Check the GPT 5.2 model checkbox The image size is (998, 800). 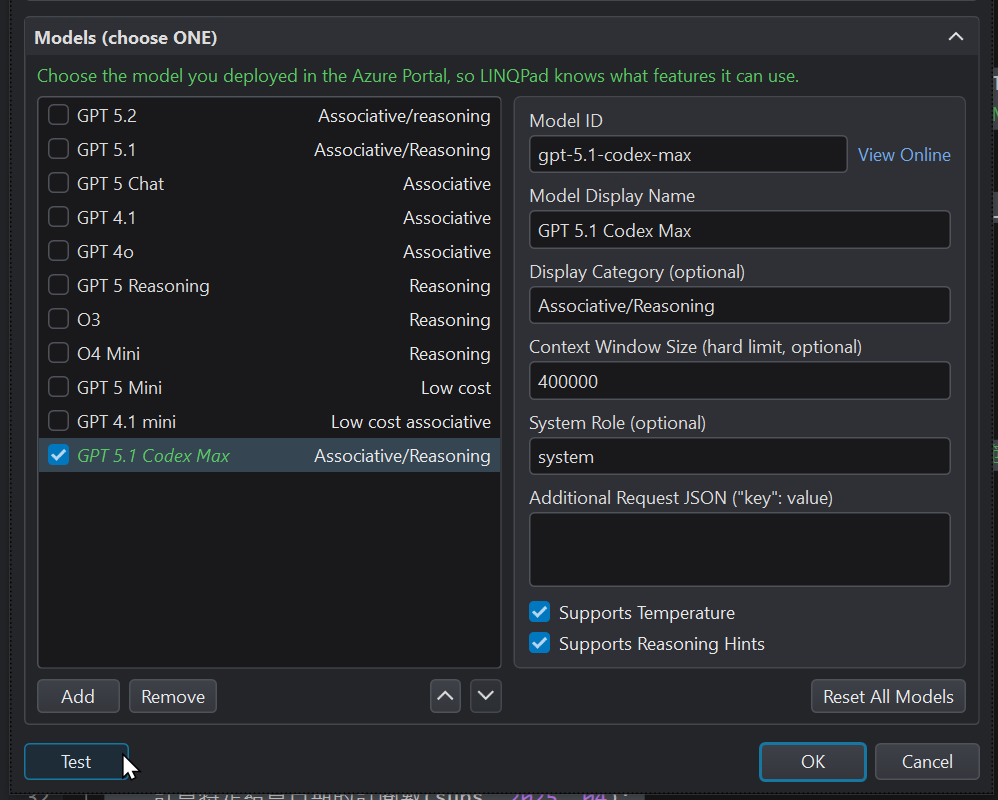[59, 115]
